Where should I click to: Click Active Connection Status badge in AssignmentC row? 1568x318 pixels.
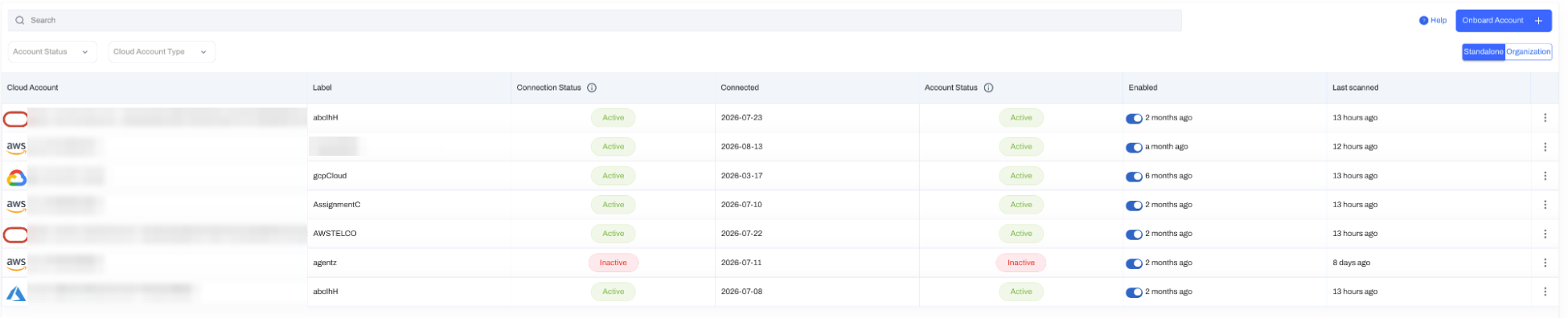[x=614, y=205]
